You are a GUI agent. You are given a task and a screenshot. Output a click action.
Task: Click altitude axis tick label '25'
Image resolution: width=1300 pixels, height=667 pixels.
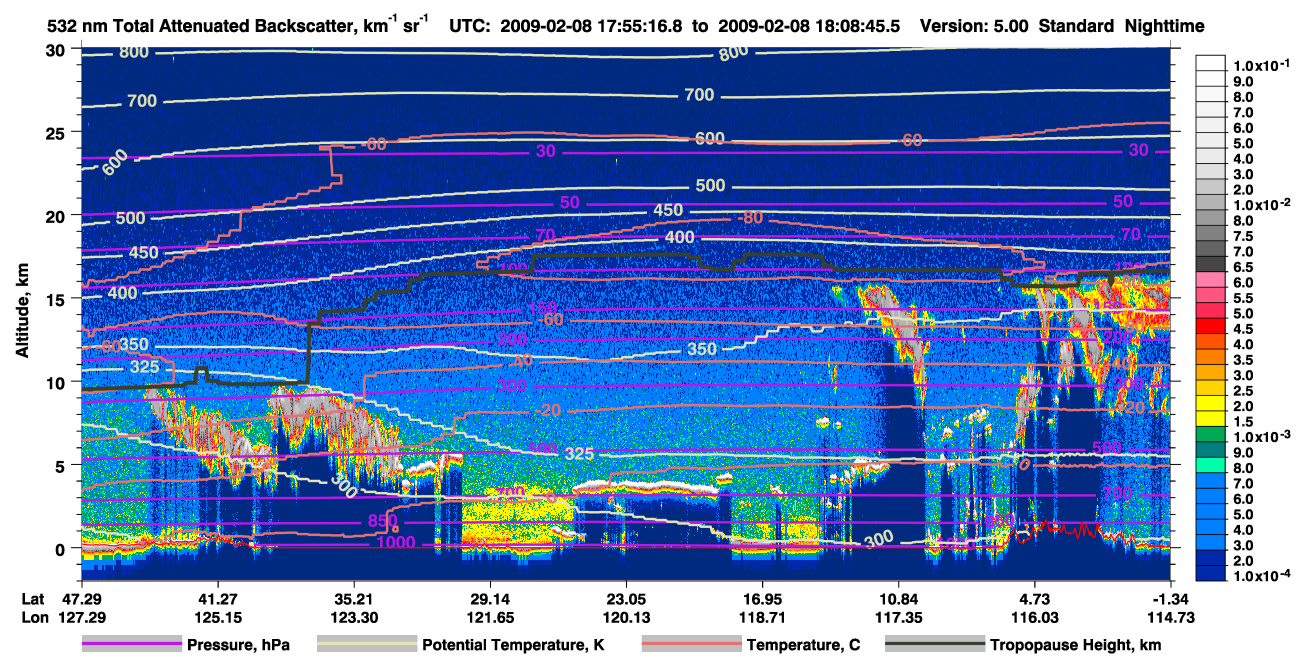(58, 132)
